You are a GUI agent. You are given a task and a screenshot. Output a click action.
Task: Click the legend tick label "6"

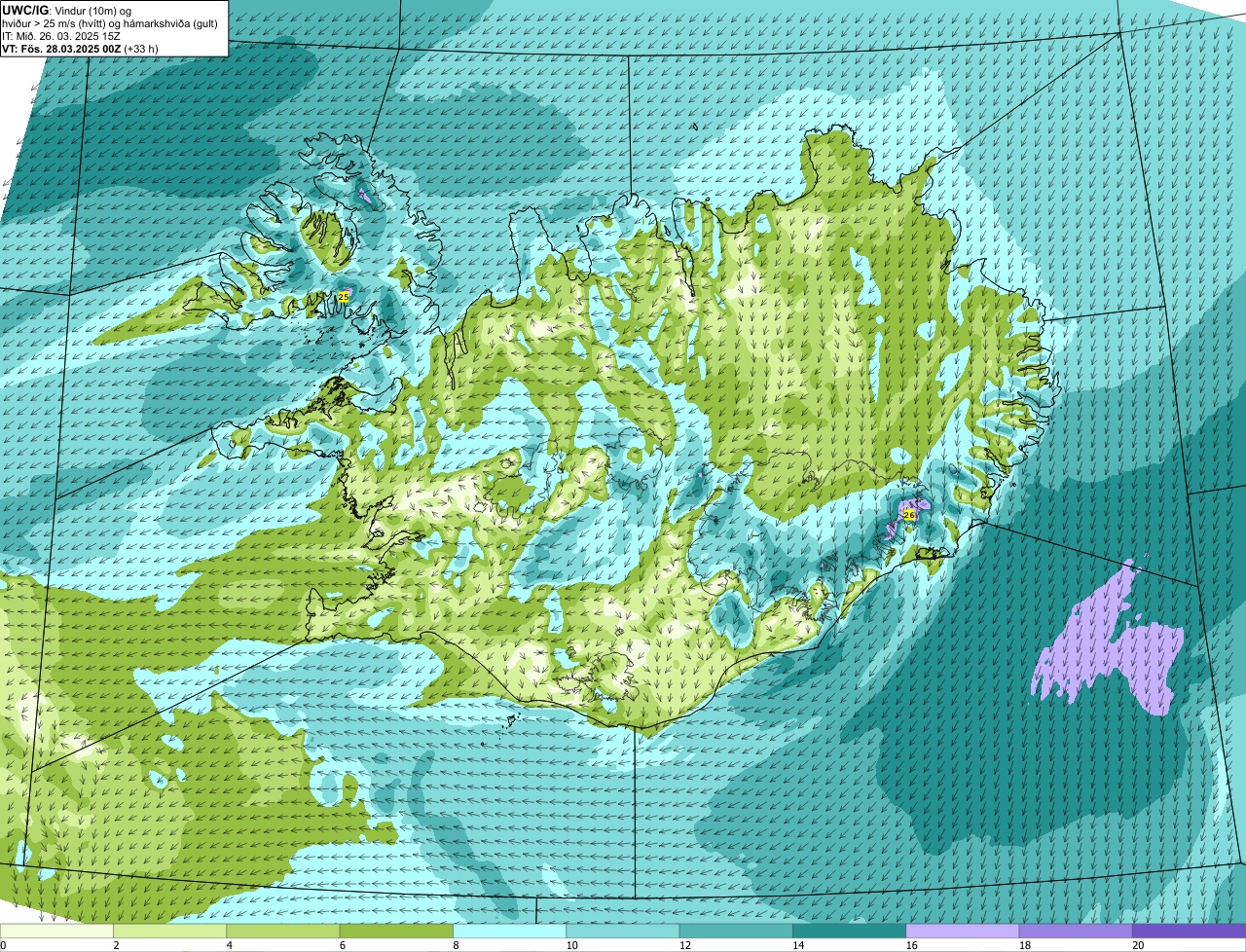coord(342,945)
